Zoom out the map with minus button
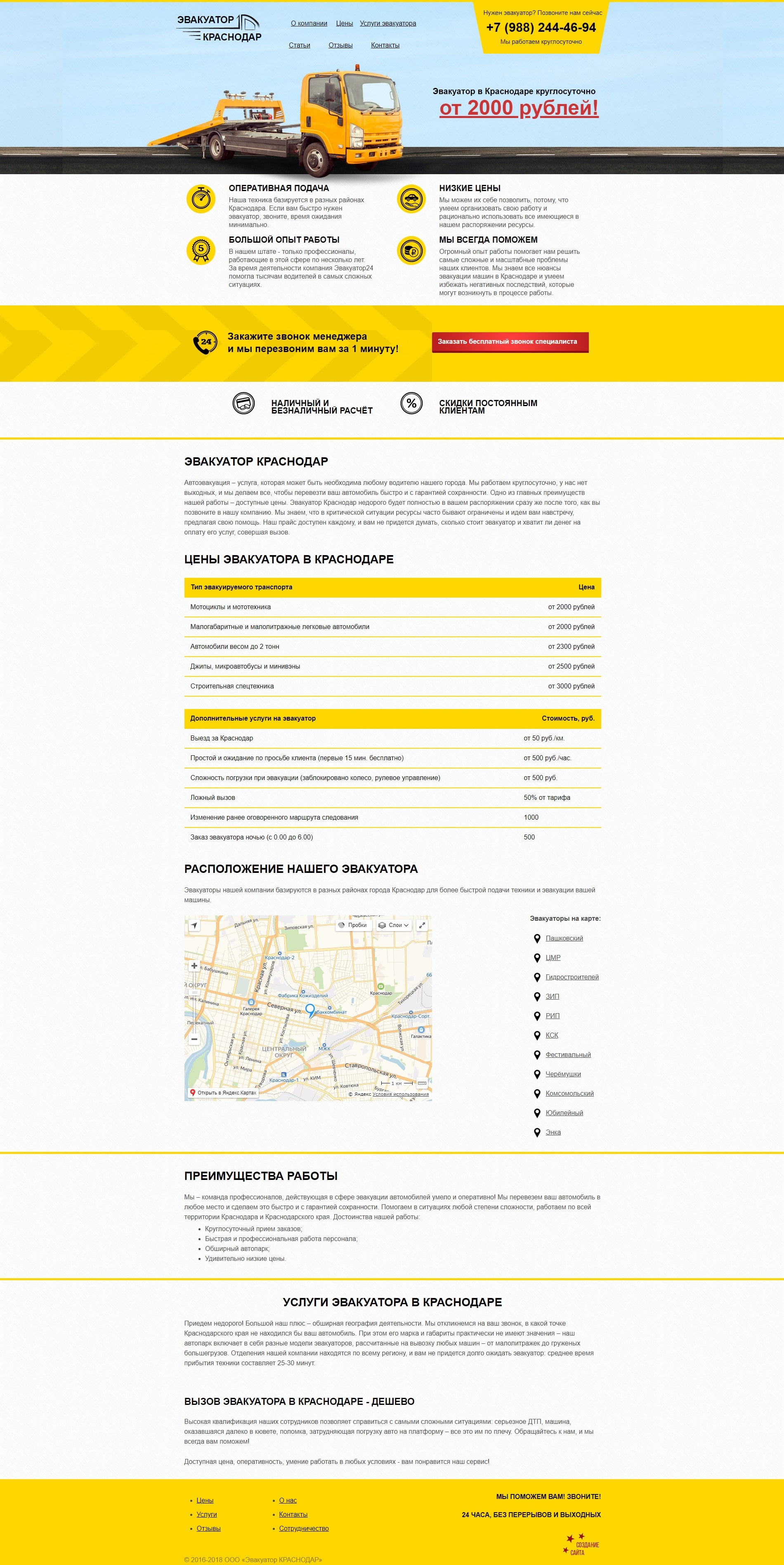Image resolution: width=784 pixels, height=1565 pixels. [194, 1040]
